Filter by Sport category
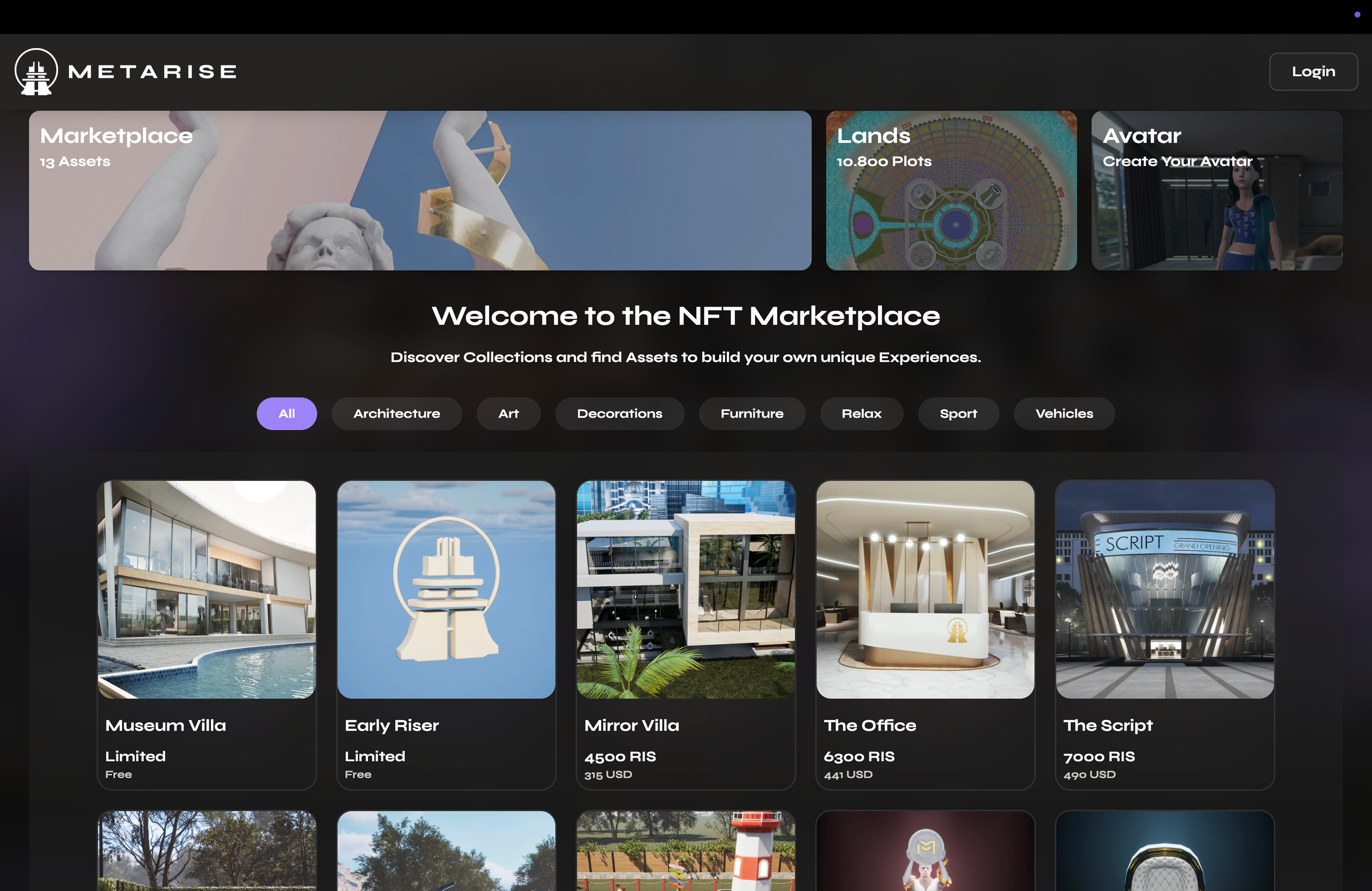 (x=959, y=414)
